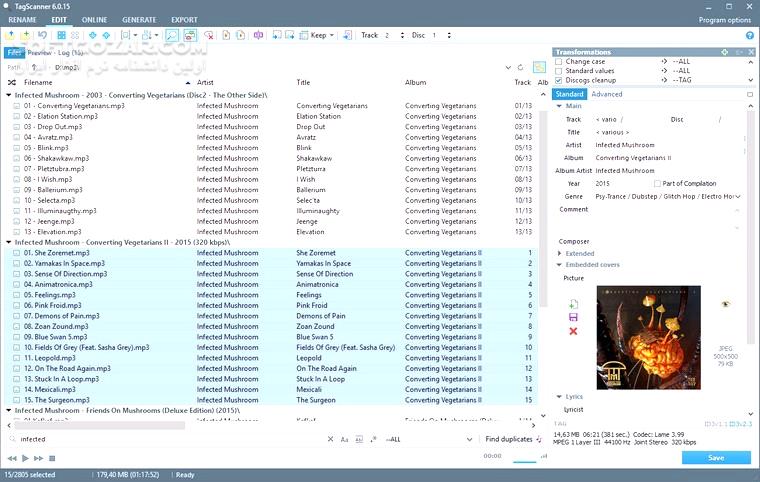760x482 pixels.
Task: Click the shuffle icon beside Filename header
Action: (x=12, y=82)
